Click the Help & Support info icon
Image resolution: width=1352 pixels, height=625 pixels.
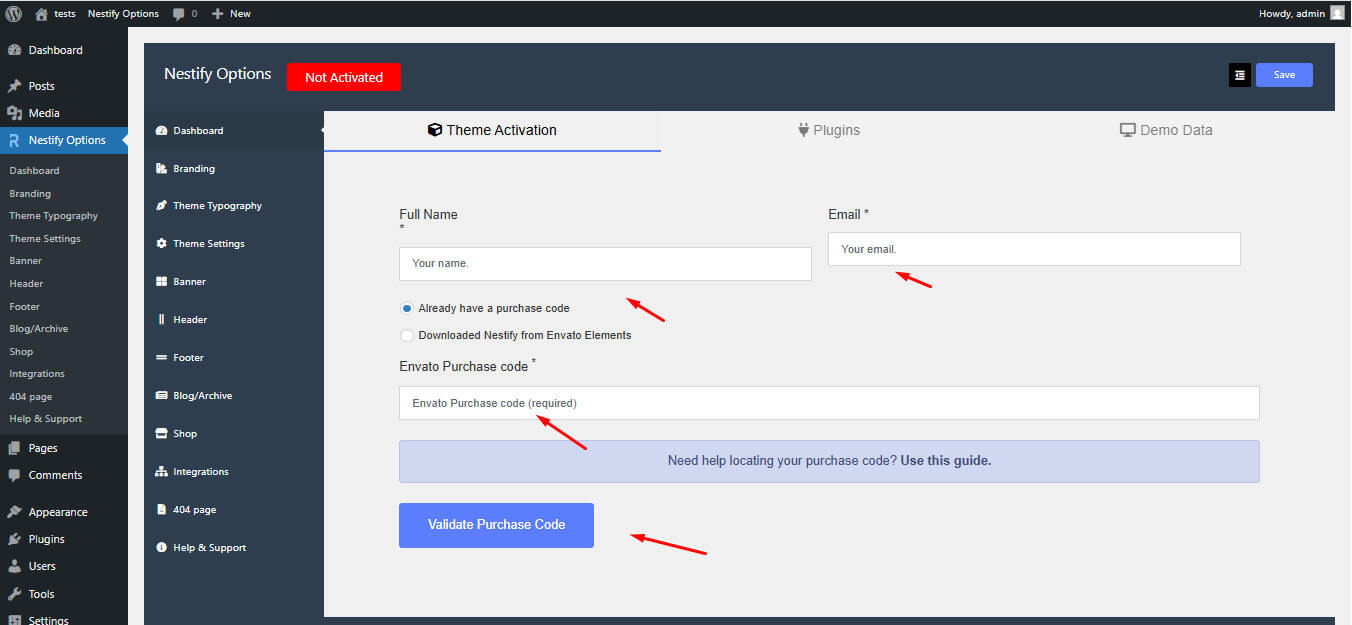coord(162,548)
